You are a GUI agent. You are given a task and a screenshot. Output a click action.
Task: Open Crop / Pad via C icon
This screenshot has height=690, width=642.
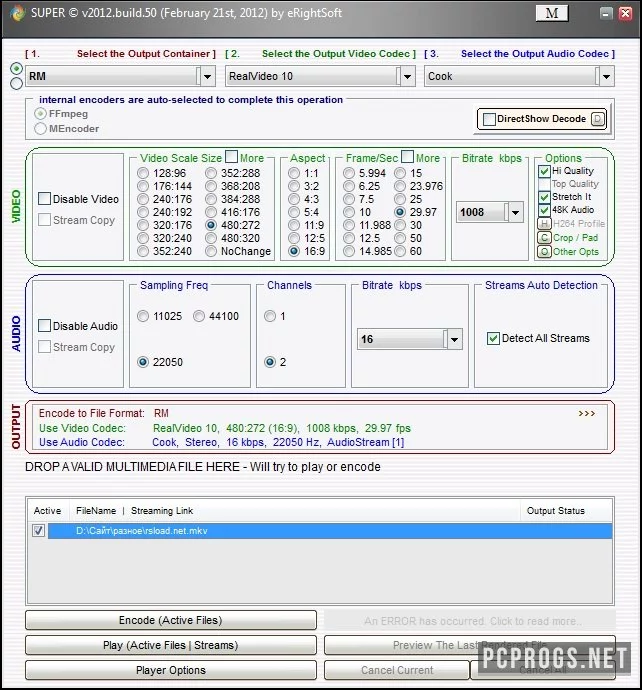tap(544, 238)
